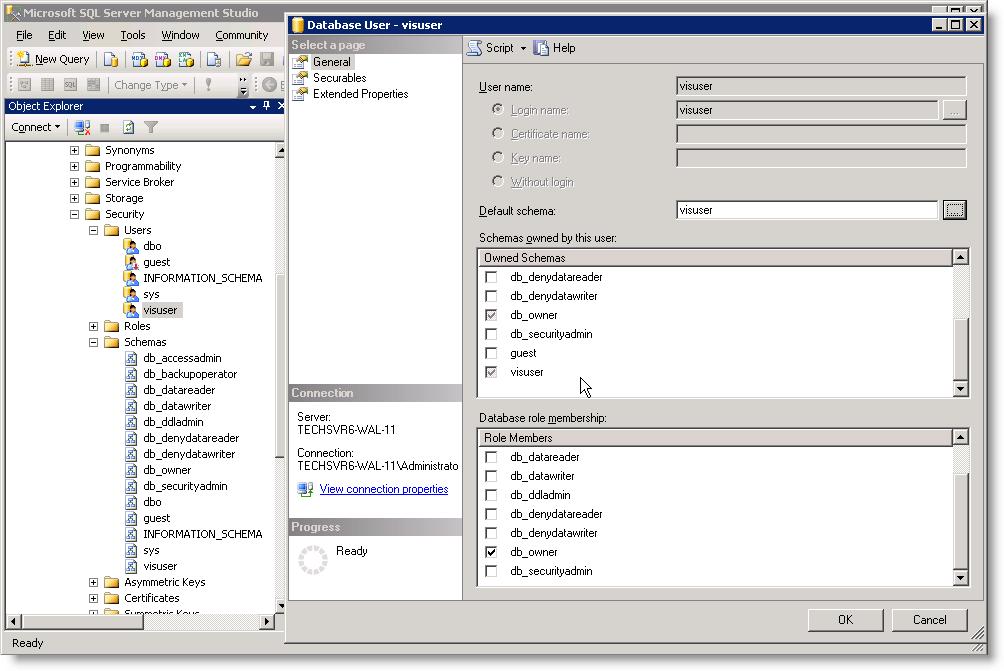Click OK in the Database User dialog
The width and height of the screenshot is (1004, 671).
845,620
